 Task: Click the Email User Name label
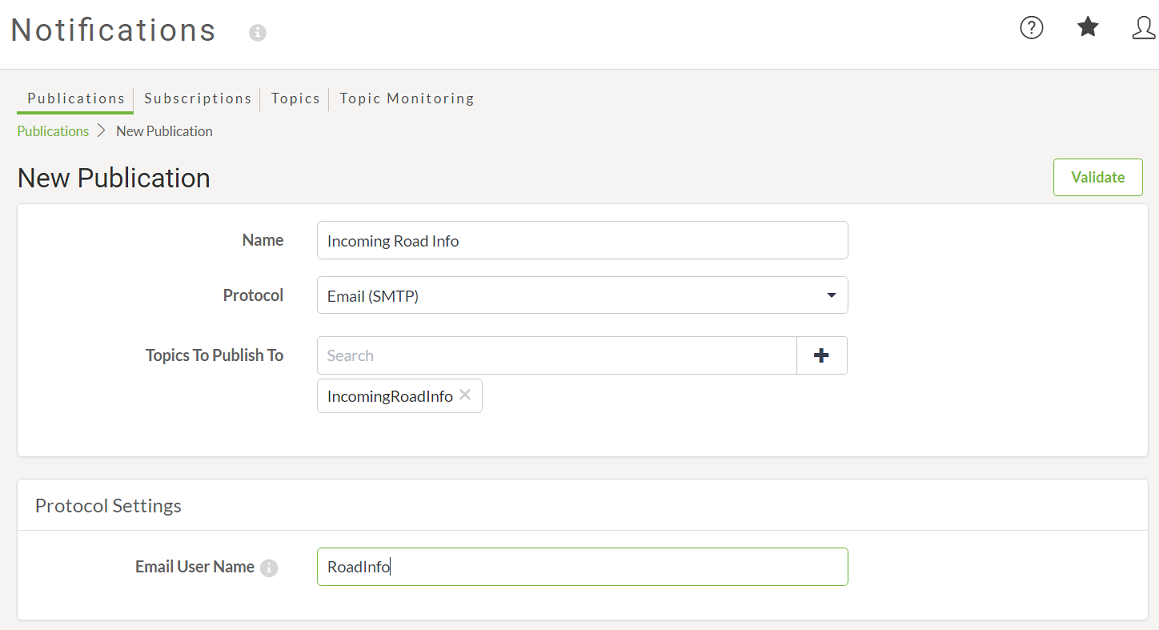[x=194, y=566]
